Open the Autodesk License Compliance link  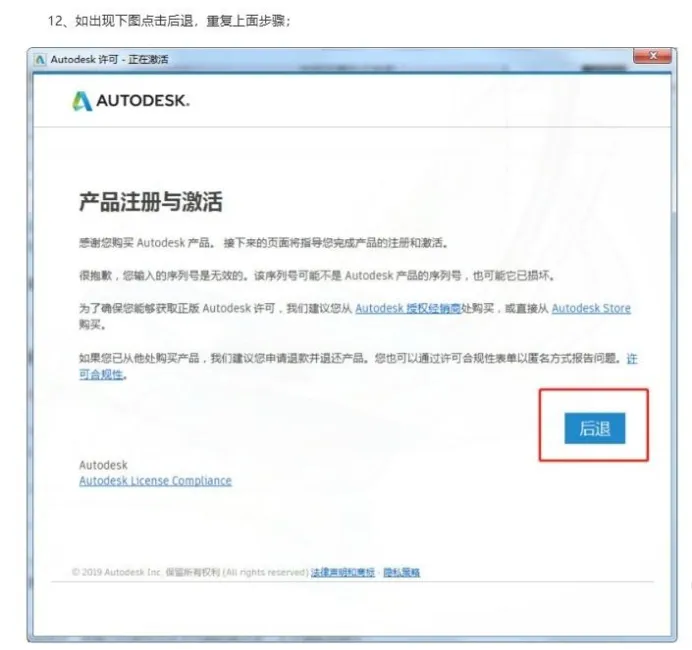(155, 481)
